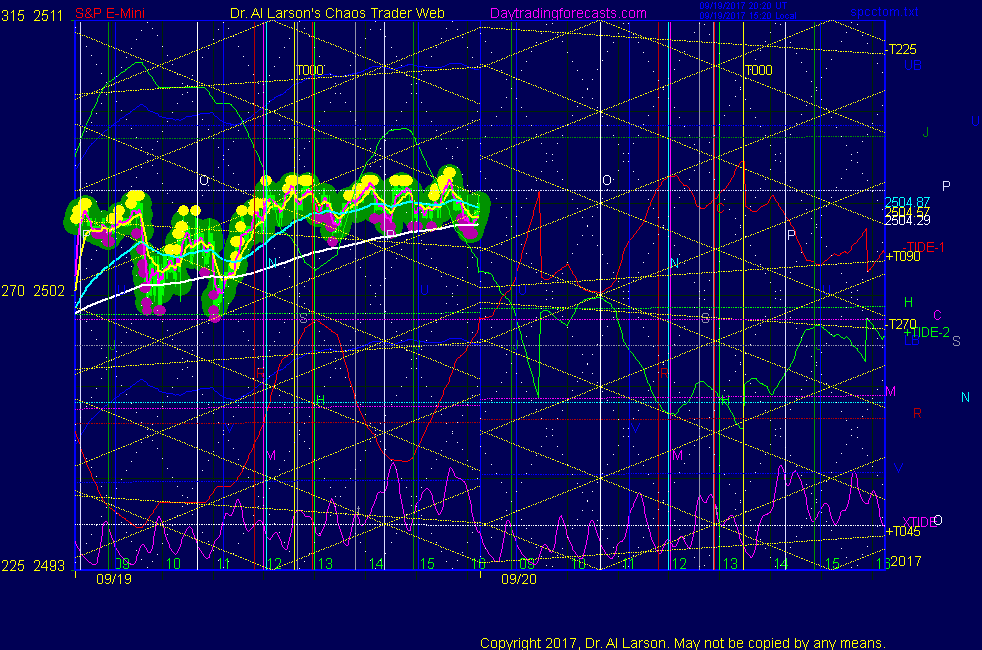Click the cyan '2504.87' price value
This screenshot has height=650, width=982.
coord(907,202)
